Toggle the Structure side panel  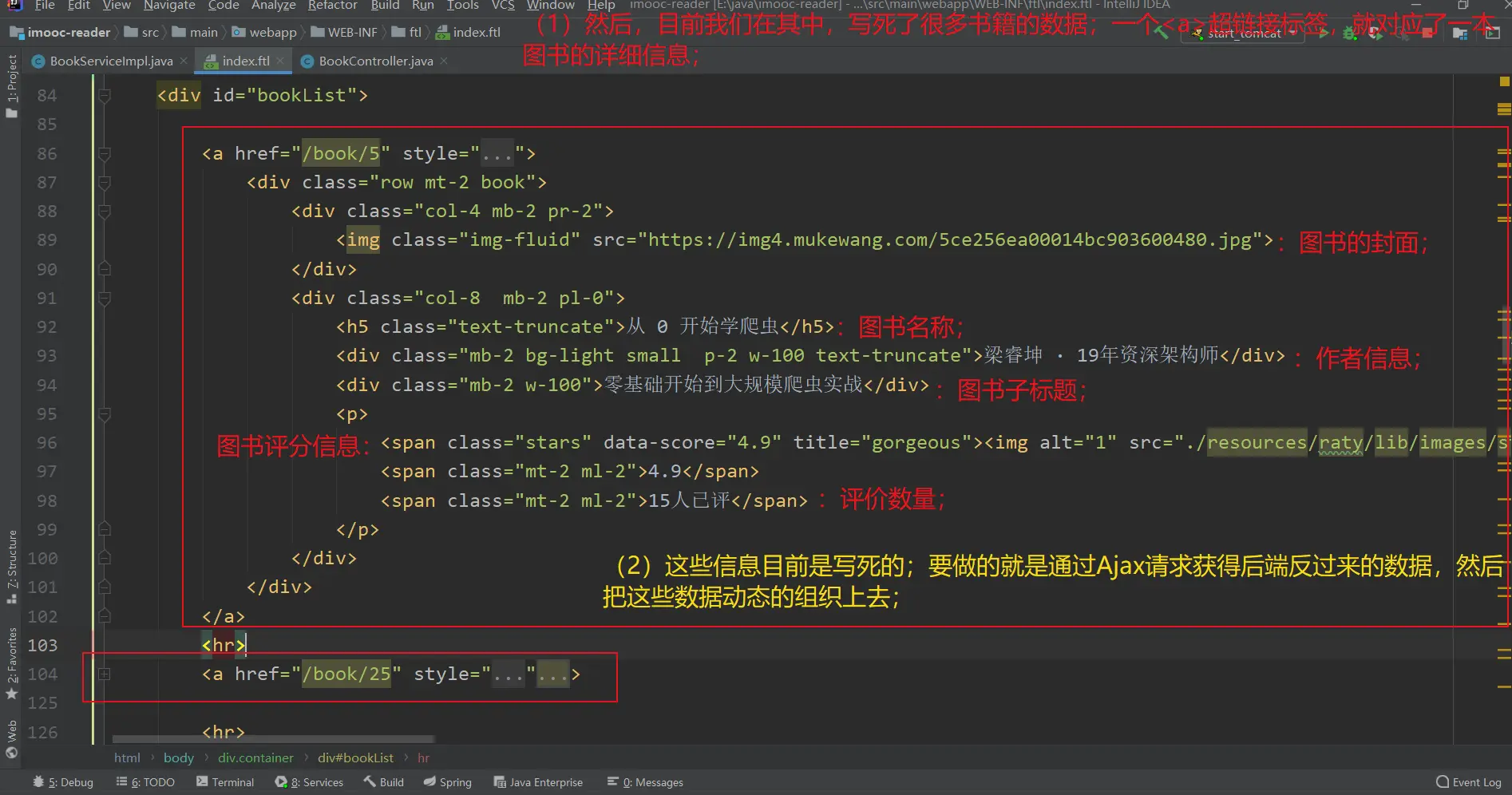[11, 565]
